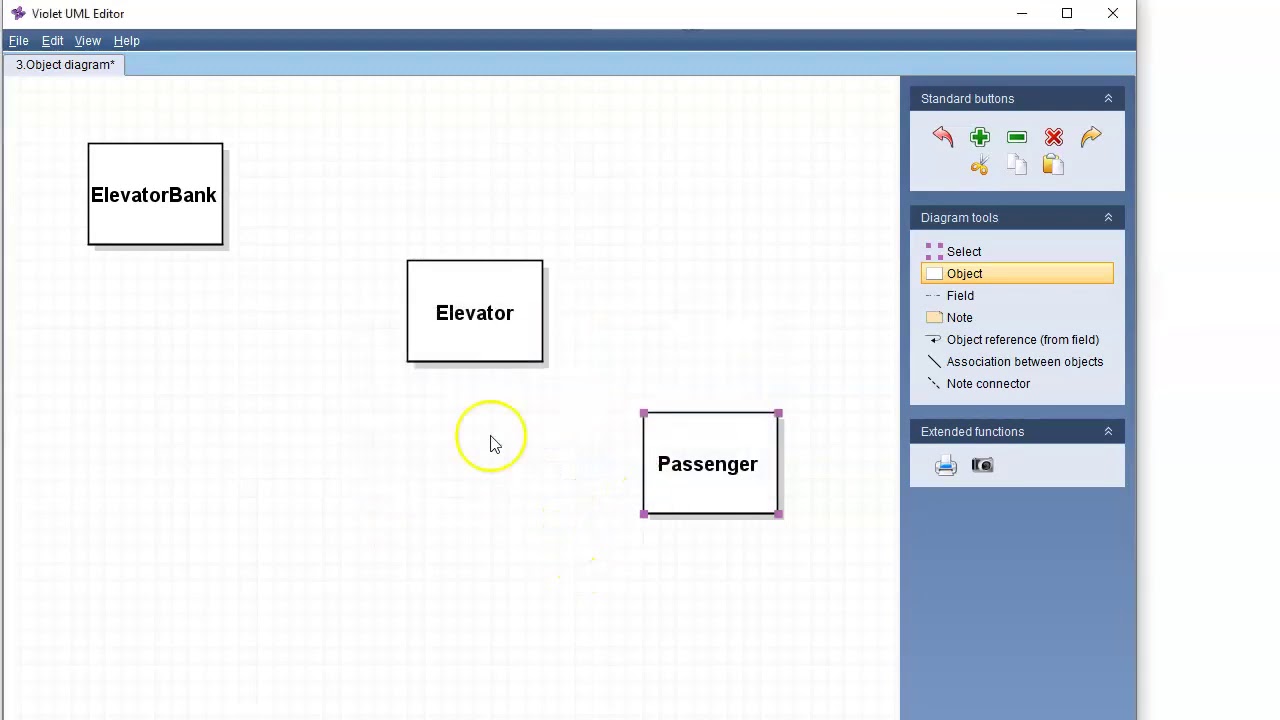Viewport: 1280px width, 720px height.
Task: Select the ElevatorBank object node
Action: (155, 194)
